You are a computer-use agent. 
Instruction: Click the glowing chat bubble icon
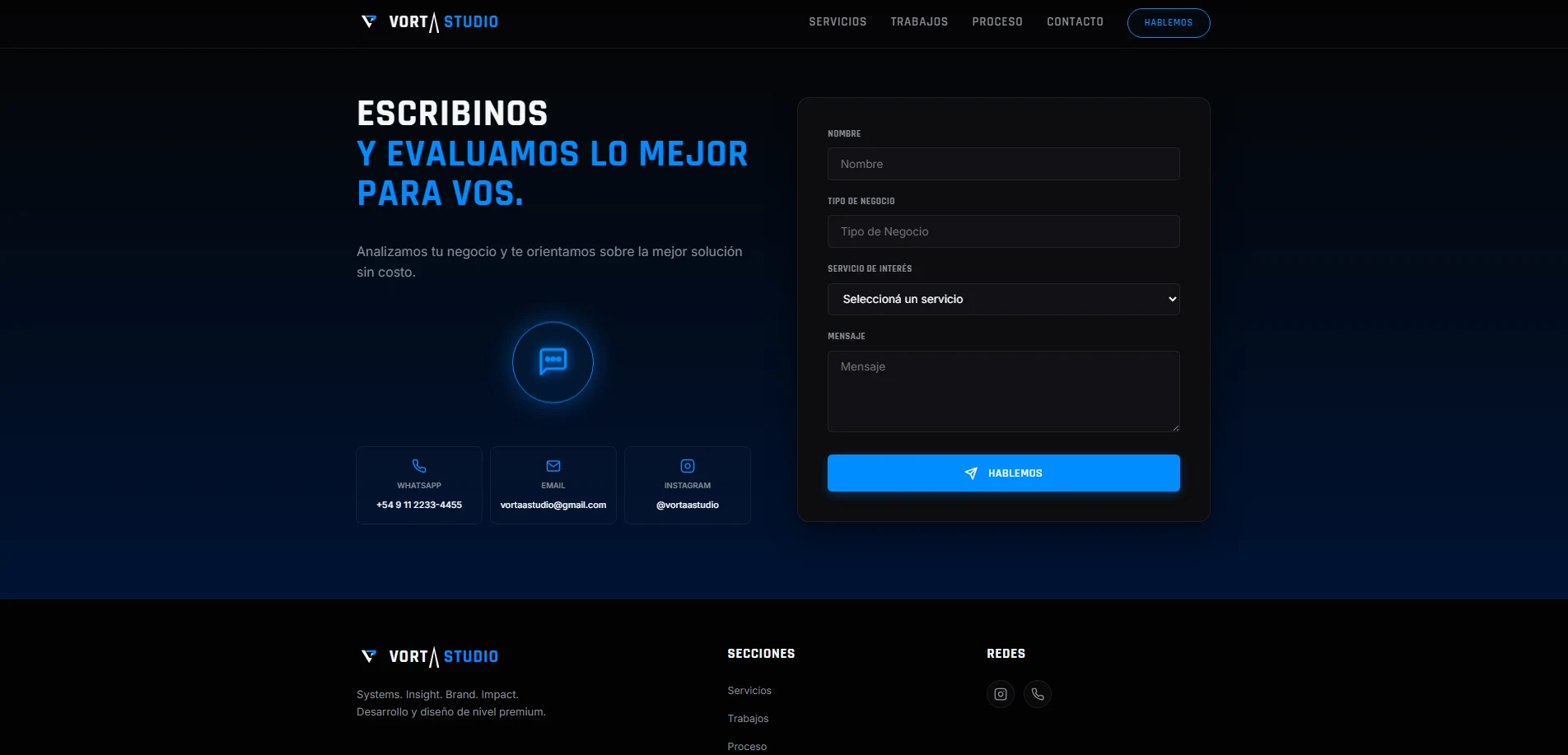tap(553, 361)
